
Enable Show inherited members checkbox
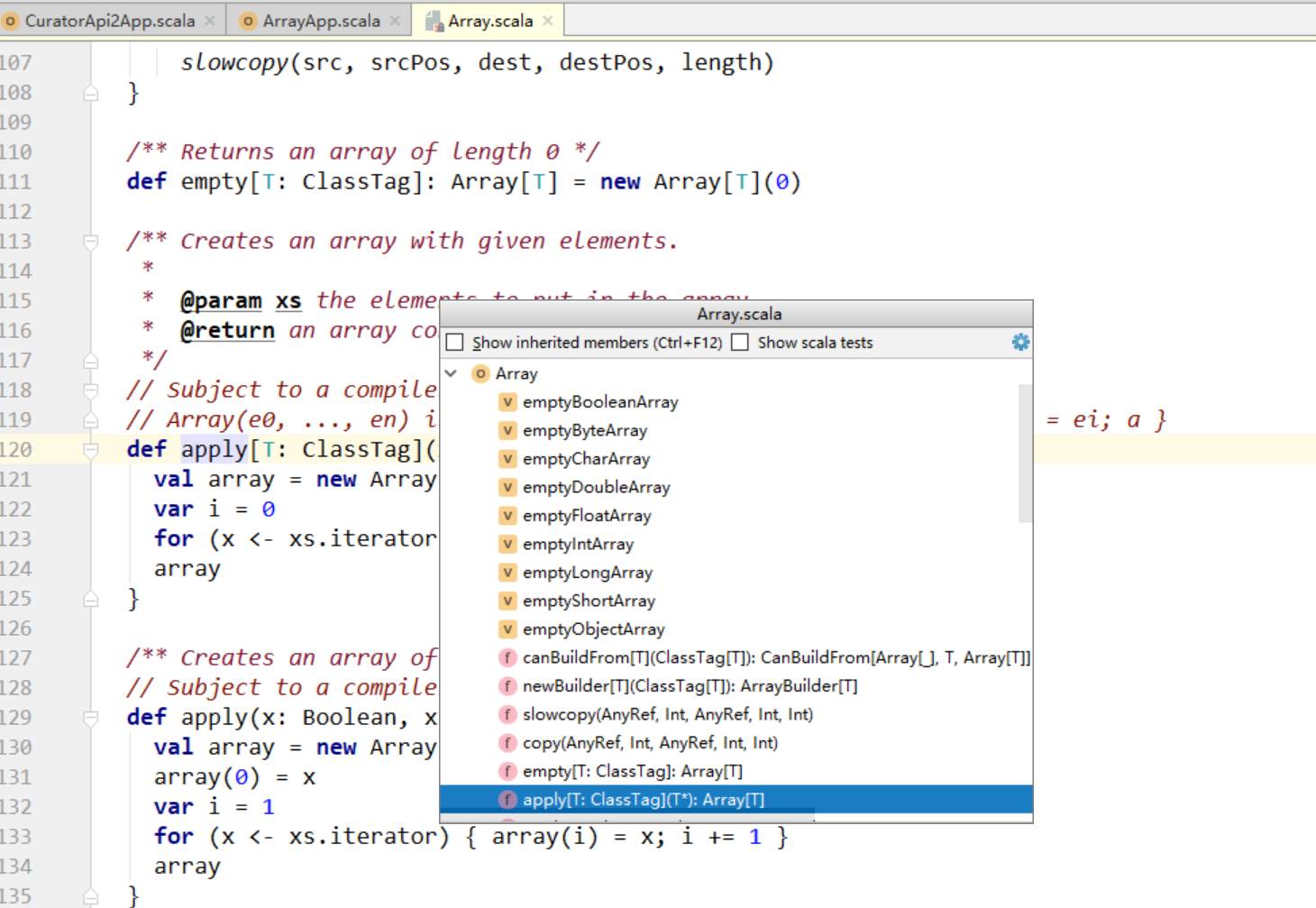click(455, 343)
